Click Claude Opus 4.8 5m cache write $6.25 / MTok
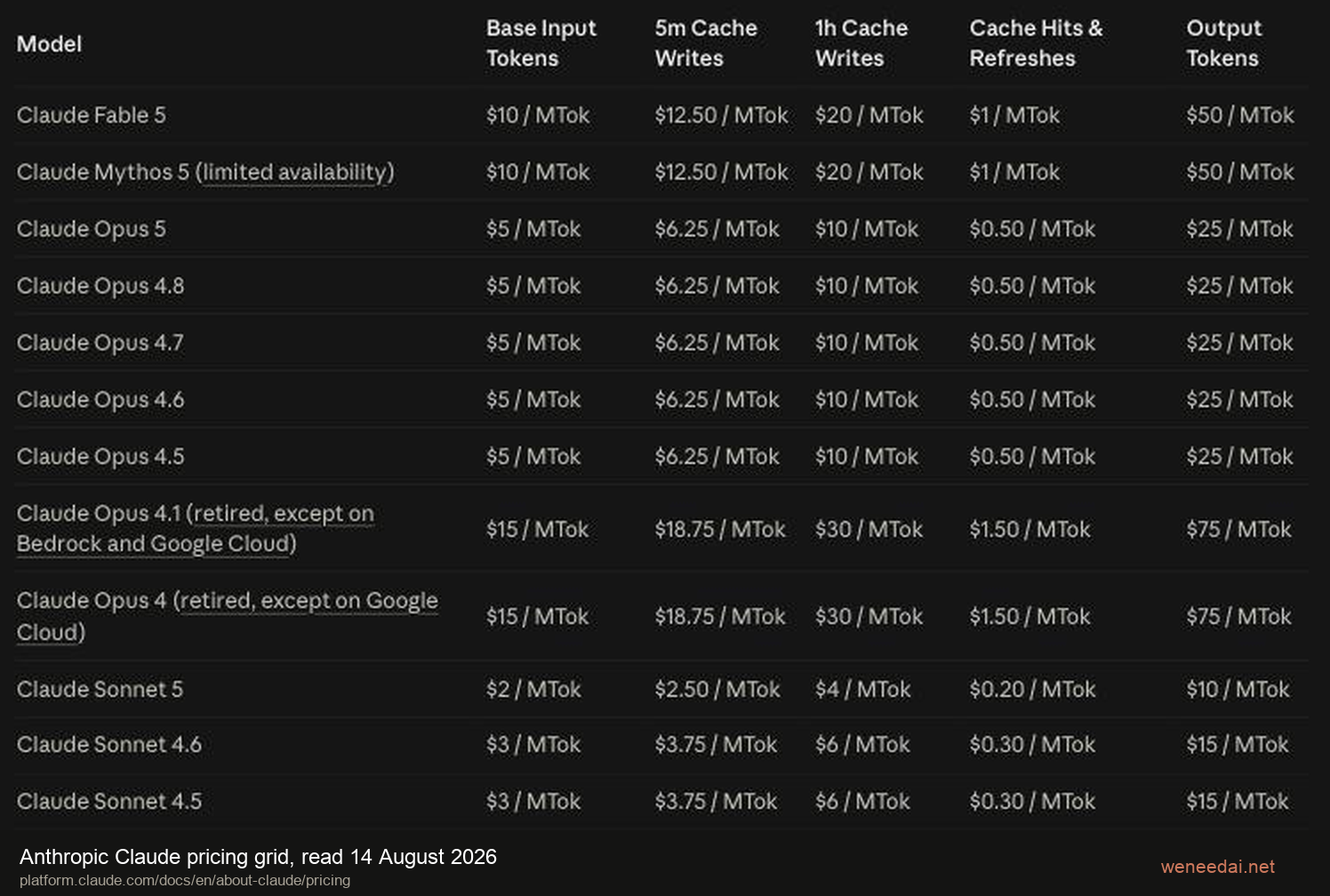Image resolution: width=1330 pixels, height=896 pixels. point(717,286)
